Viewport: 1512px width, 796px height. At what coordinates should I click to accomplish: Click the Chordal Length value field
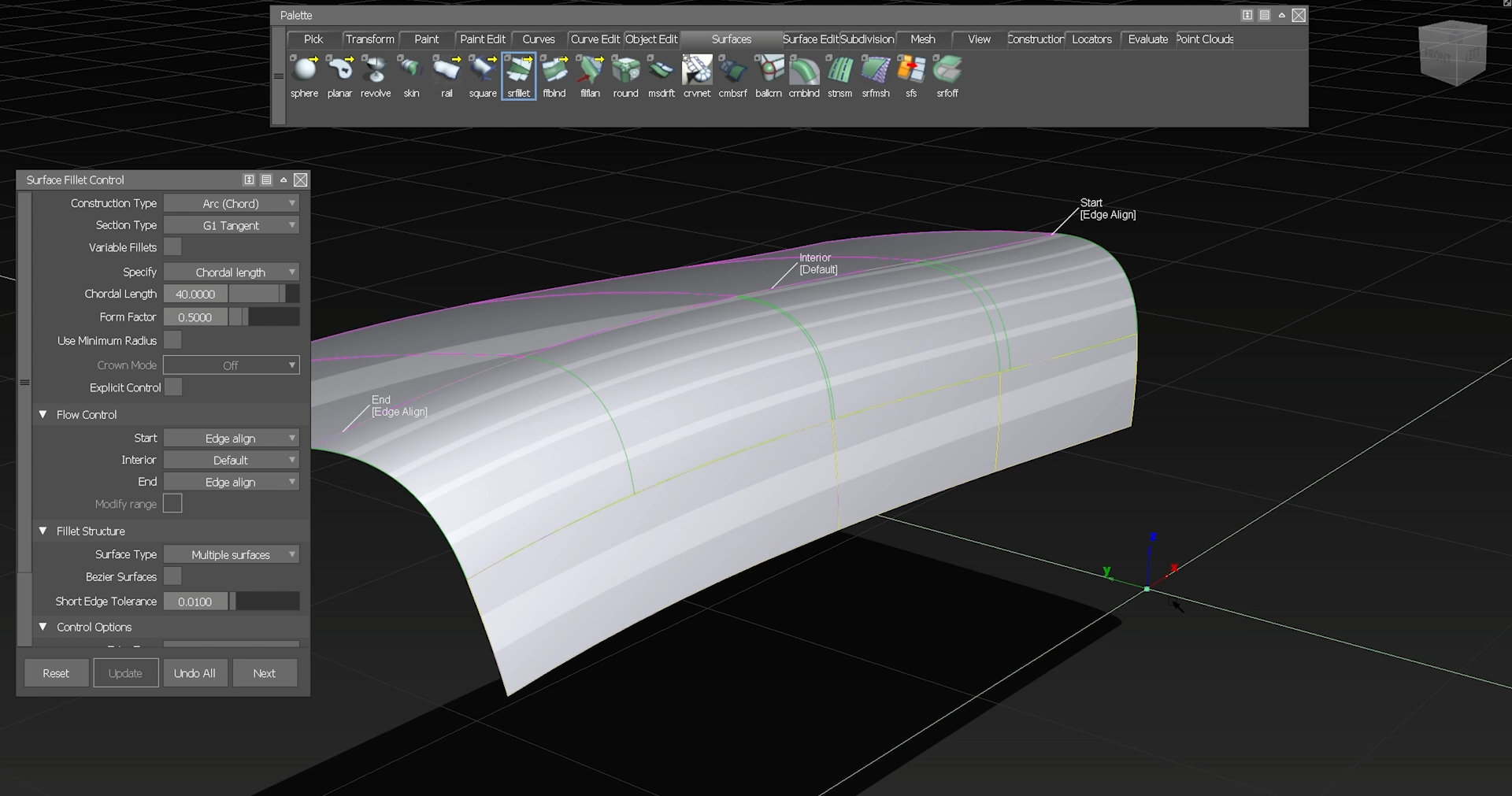pos(195,294)
